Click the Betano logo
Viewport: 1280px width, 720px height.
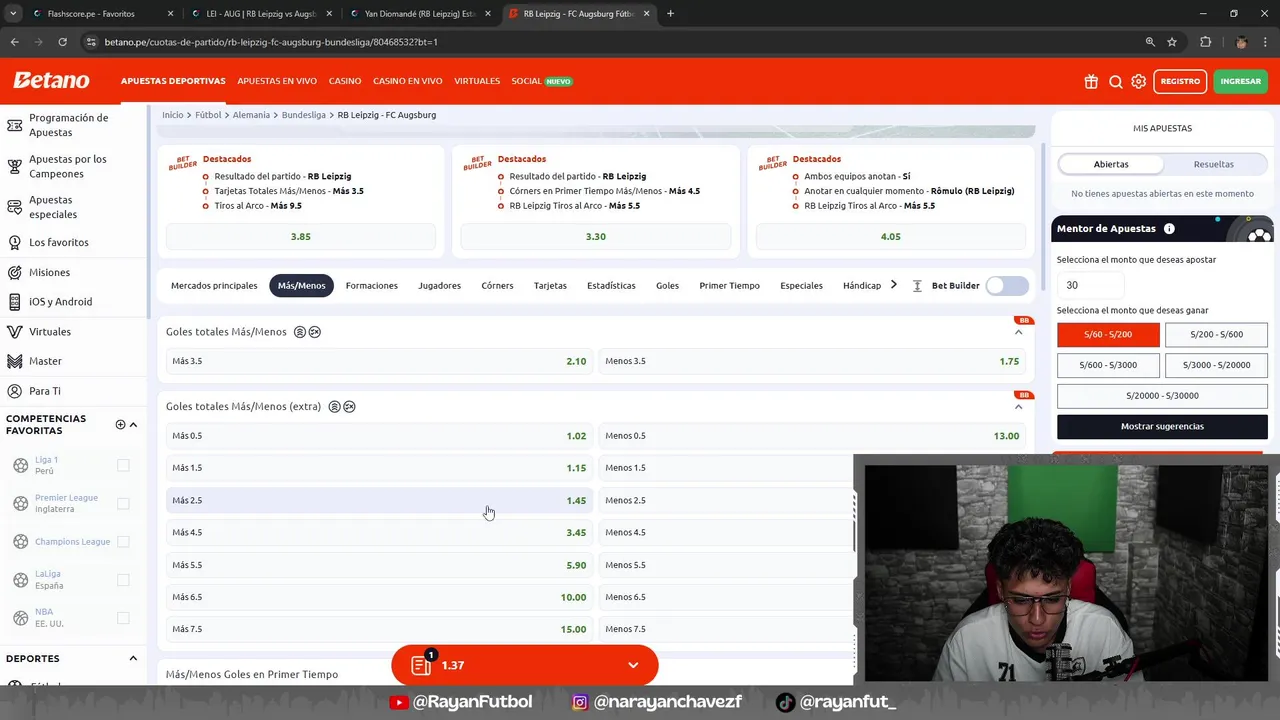pyautogui.click(x=51, y=81)
